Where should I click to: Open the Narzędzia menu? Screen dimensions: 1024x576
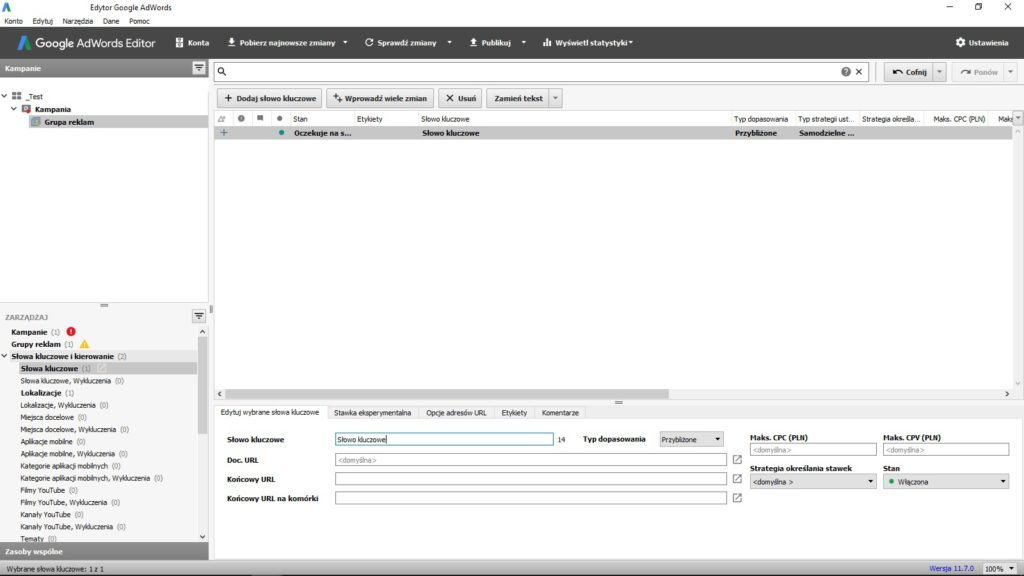click(78, 21)
